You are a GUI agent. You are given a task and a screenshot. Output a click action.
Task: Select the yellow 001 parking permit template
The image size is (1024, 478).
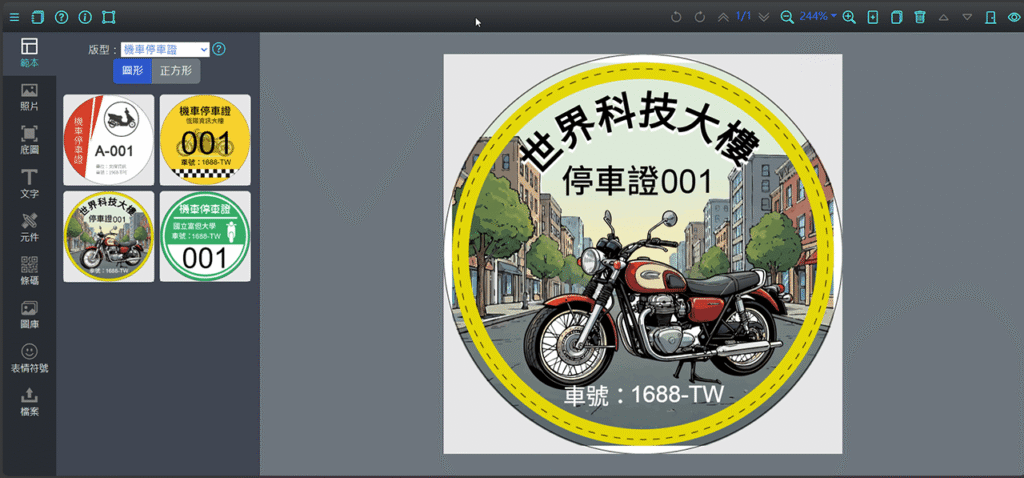(x=205, y=140)
